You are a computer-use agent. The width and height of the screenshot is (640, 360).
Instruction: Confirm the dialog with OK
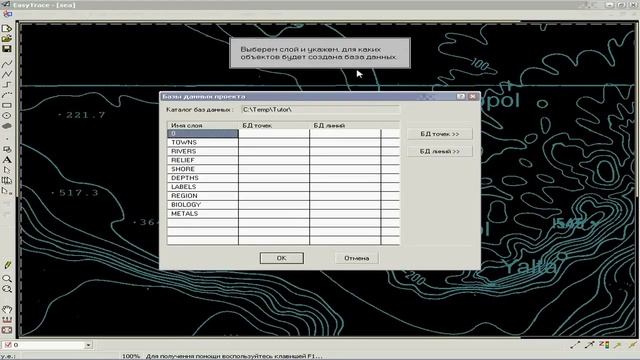[x=282, y=258]
